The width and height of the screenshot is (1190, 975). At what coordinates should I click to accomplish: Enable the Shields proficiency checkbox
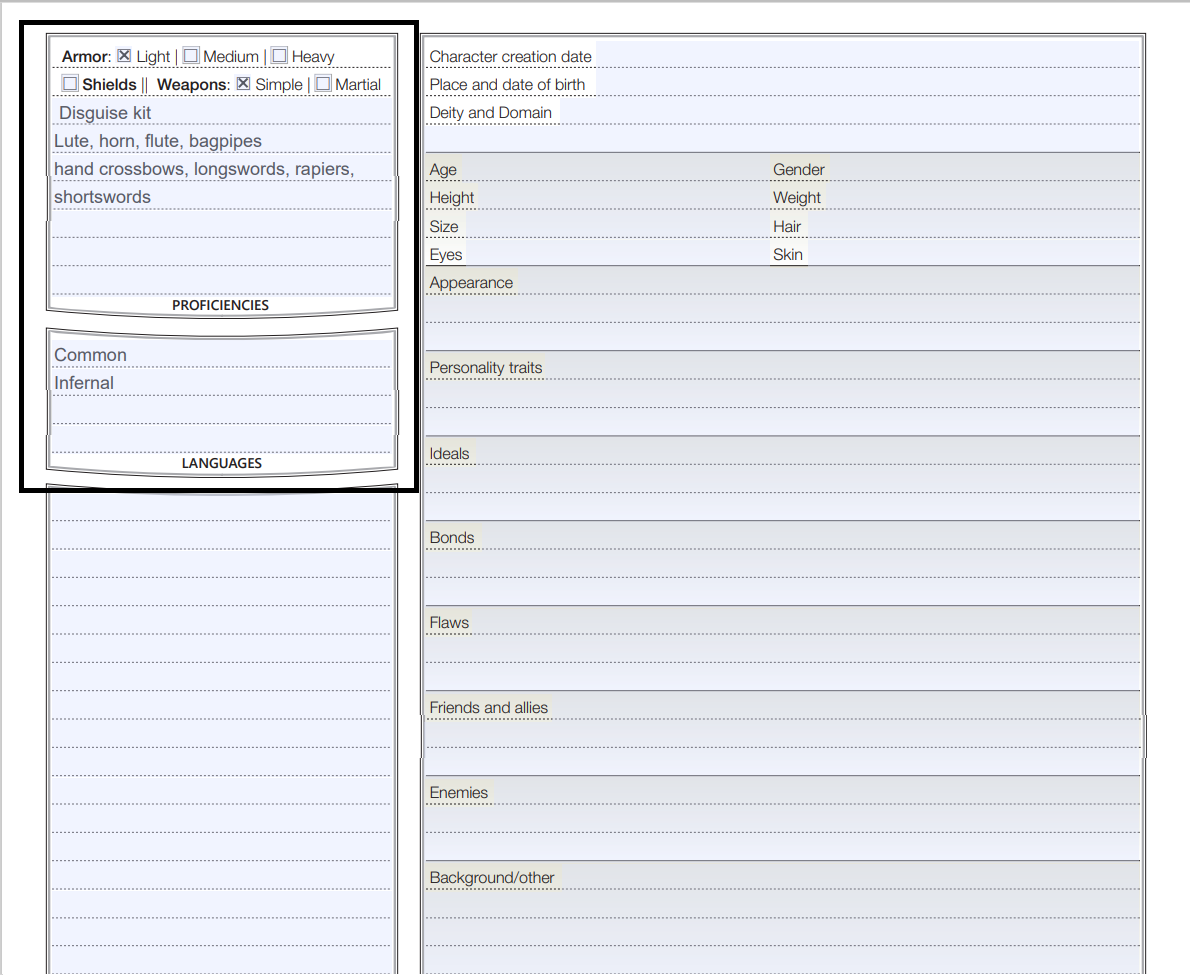coord(70,83)
